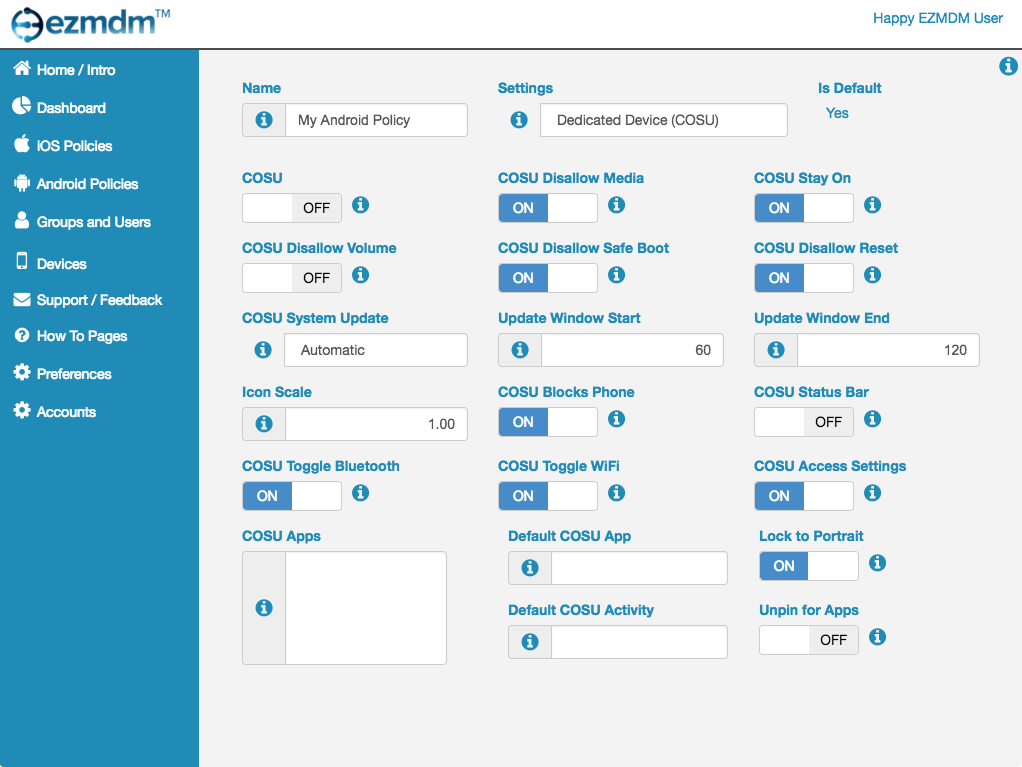Click inside the COSU Apps box
Image resolution: width=1022 pixels, height=767 pixels.
(366, 608)
